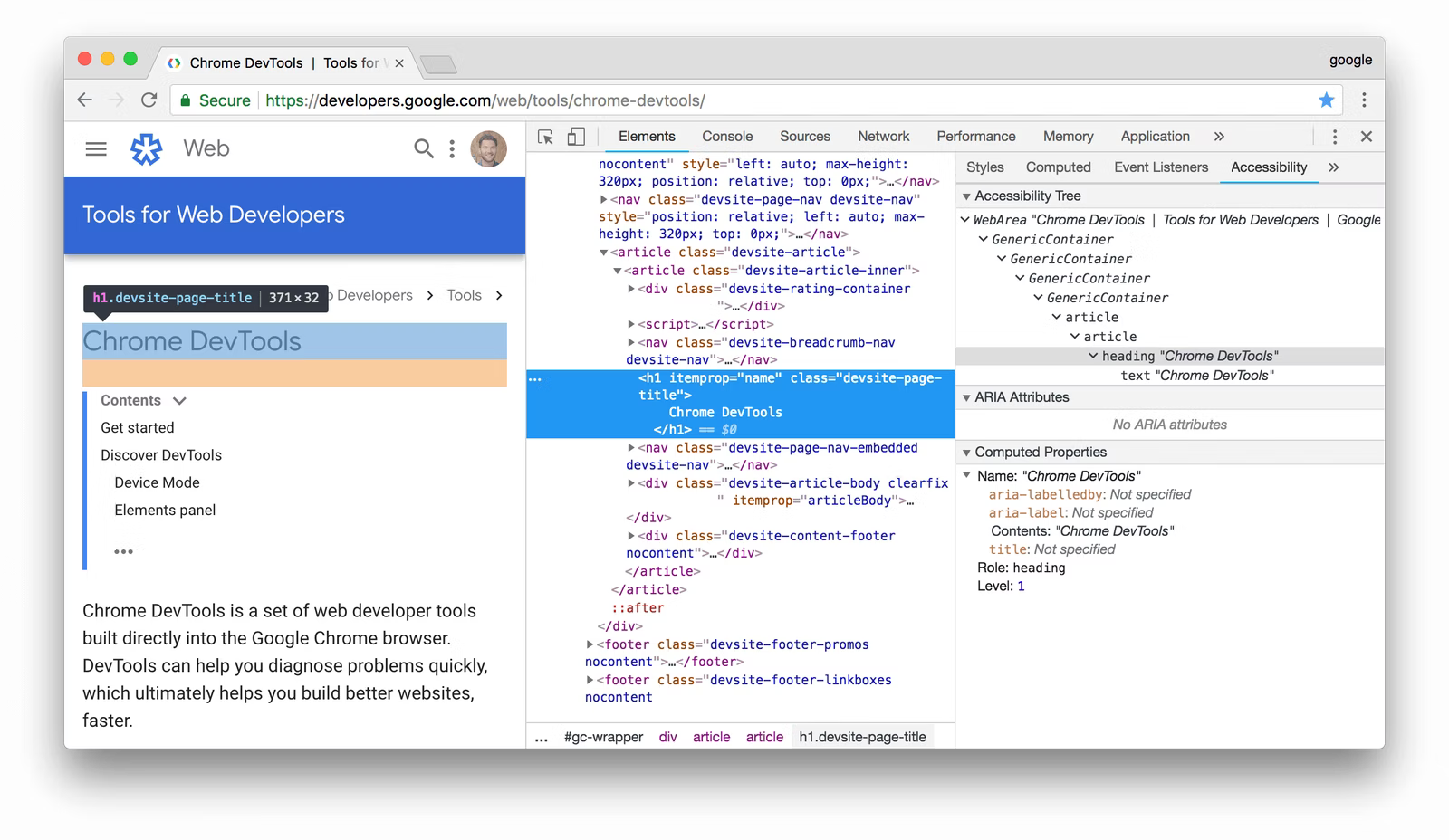Screen dimensions: 1449x840
Task: Open the Memory tab
Action: 1069,137
